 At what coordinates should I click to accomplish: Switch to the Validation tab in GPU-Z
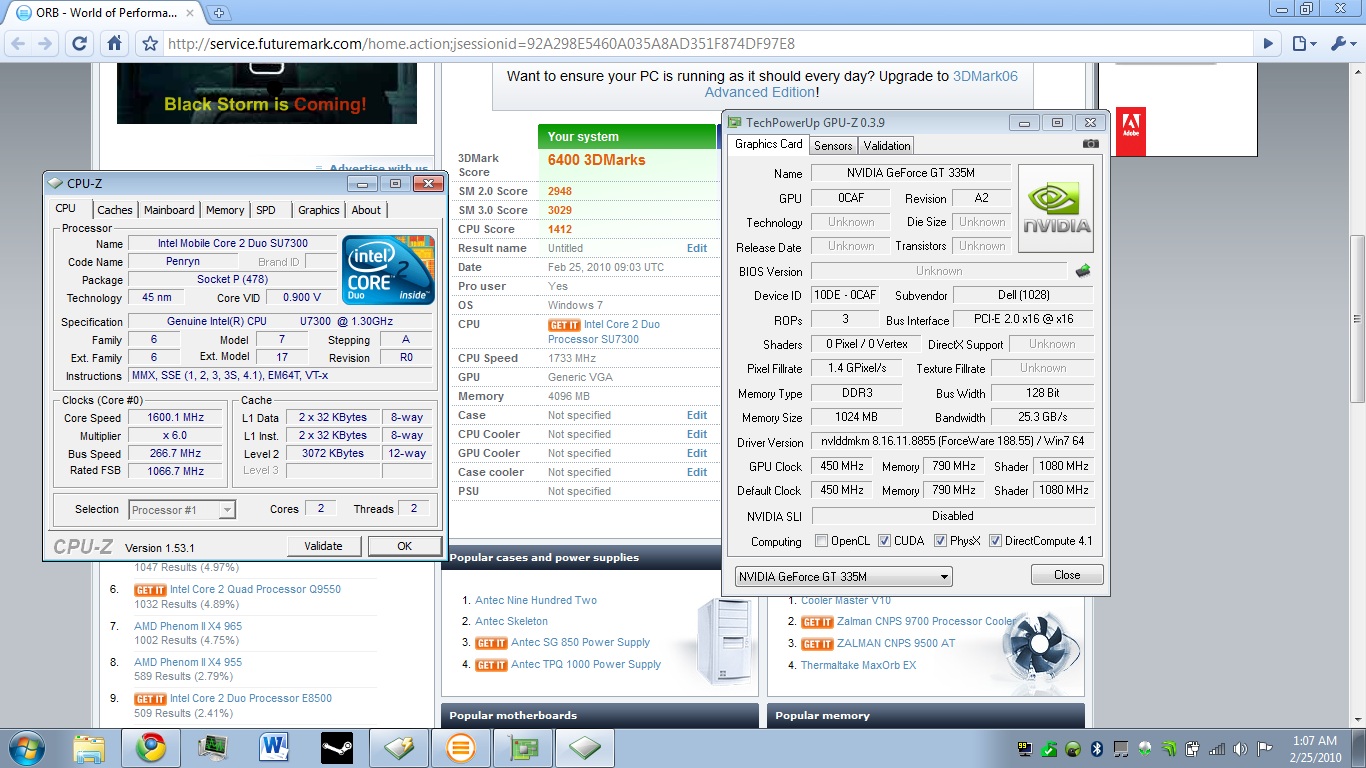pos(887,146)
